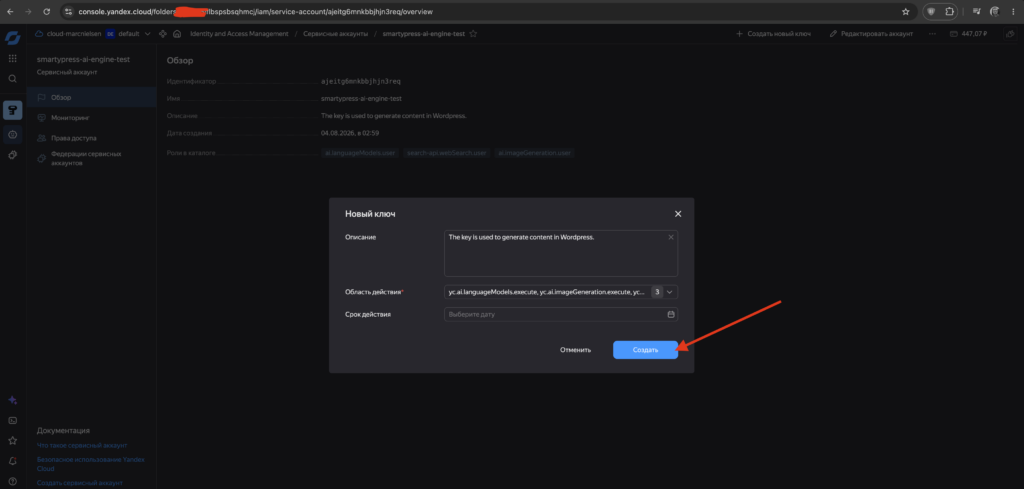Open link Что такое сервисный аккаунт
Viewport: 1024px width, 489px height.
[x=82, y=445]
